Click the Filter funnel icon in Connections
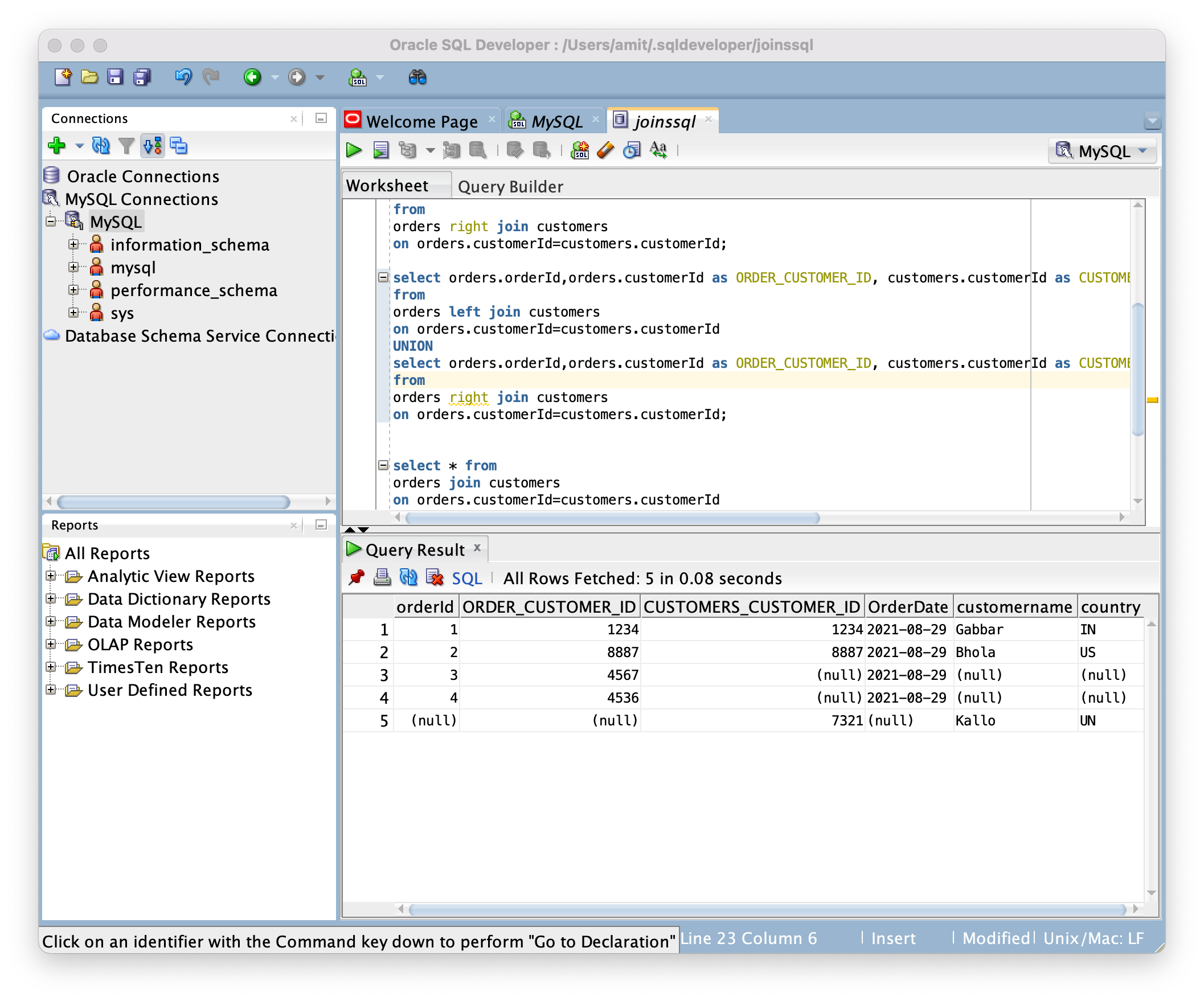The image size is (1204, 1001). (x=126, y=146)
